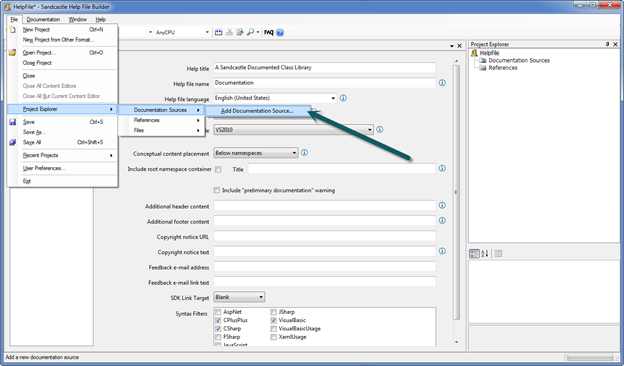624x366 pixels.
Task: Click the New Project icon in File menu
Action: point(13,29)
